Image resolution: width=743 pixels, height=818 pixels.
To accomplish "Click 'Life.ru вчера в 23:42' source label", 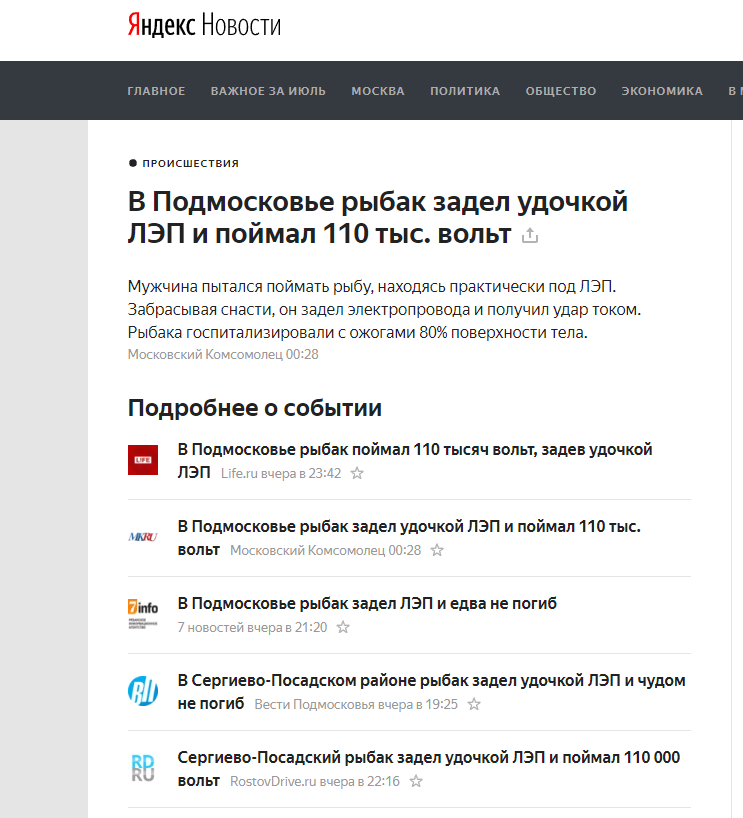I will (x=281, y=473).
